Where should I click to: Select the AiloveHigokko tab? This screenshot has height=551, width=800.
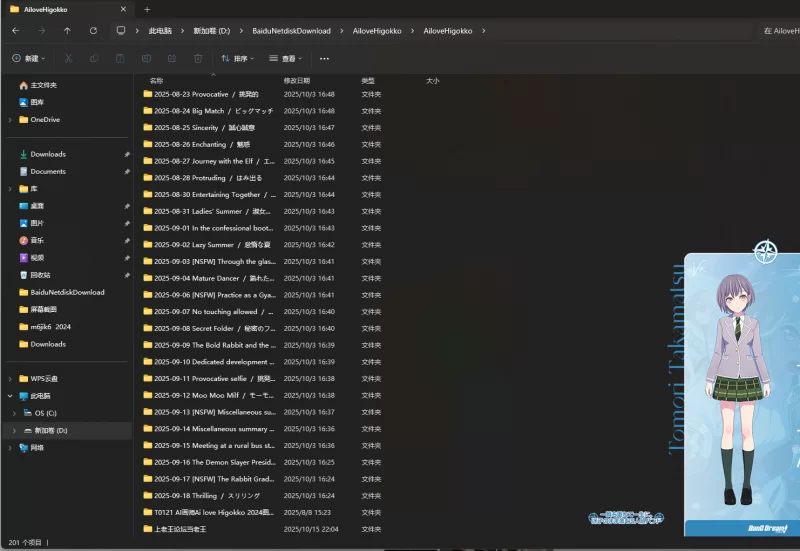tap(66, 9)
